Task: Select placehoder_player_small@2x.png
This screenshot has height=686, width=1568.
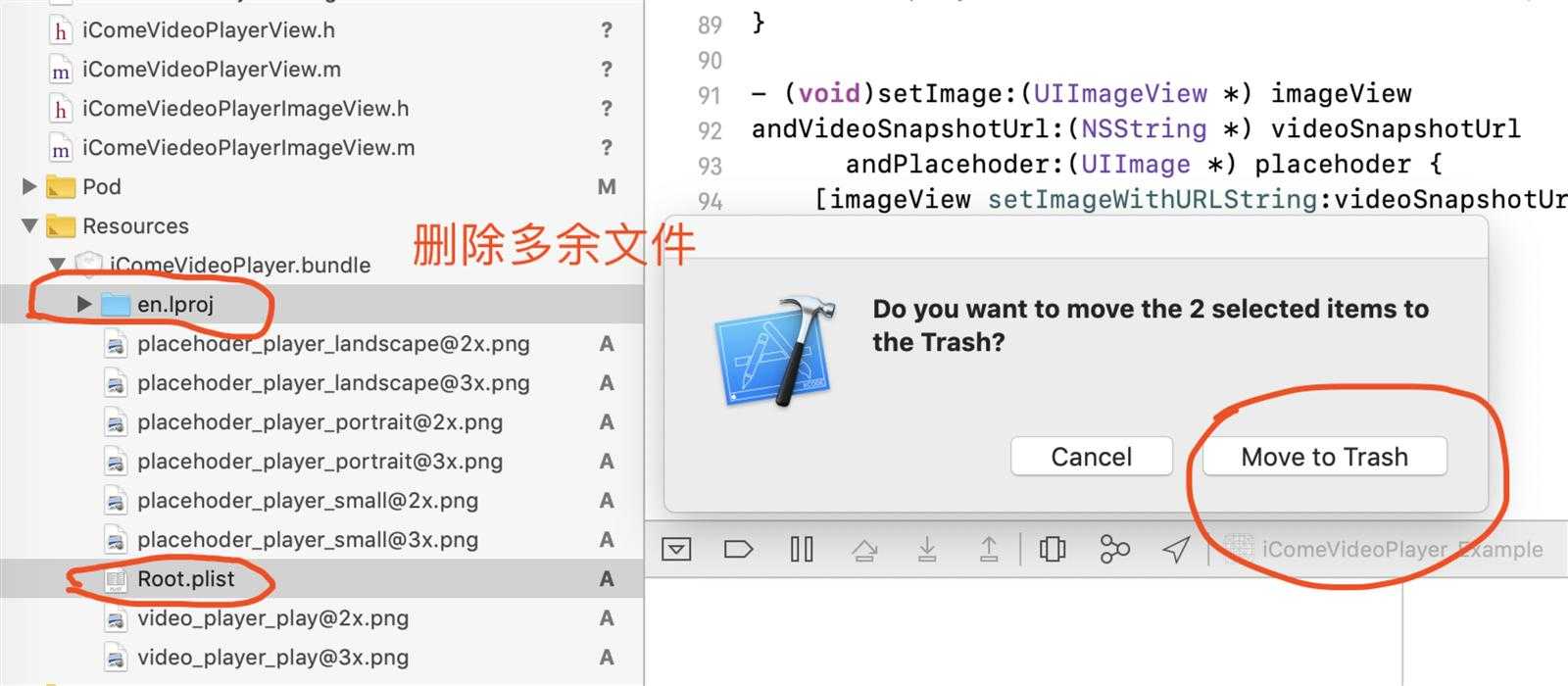Action: point(308,501)
